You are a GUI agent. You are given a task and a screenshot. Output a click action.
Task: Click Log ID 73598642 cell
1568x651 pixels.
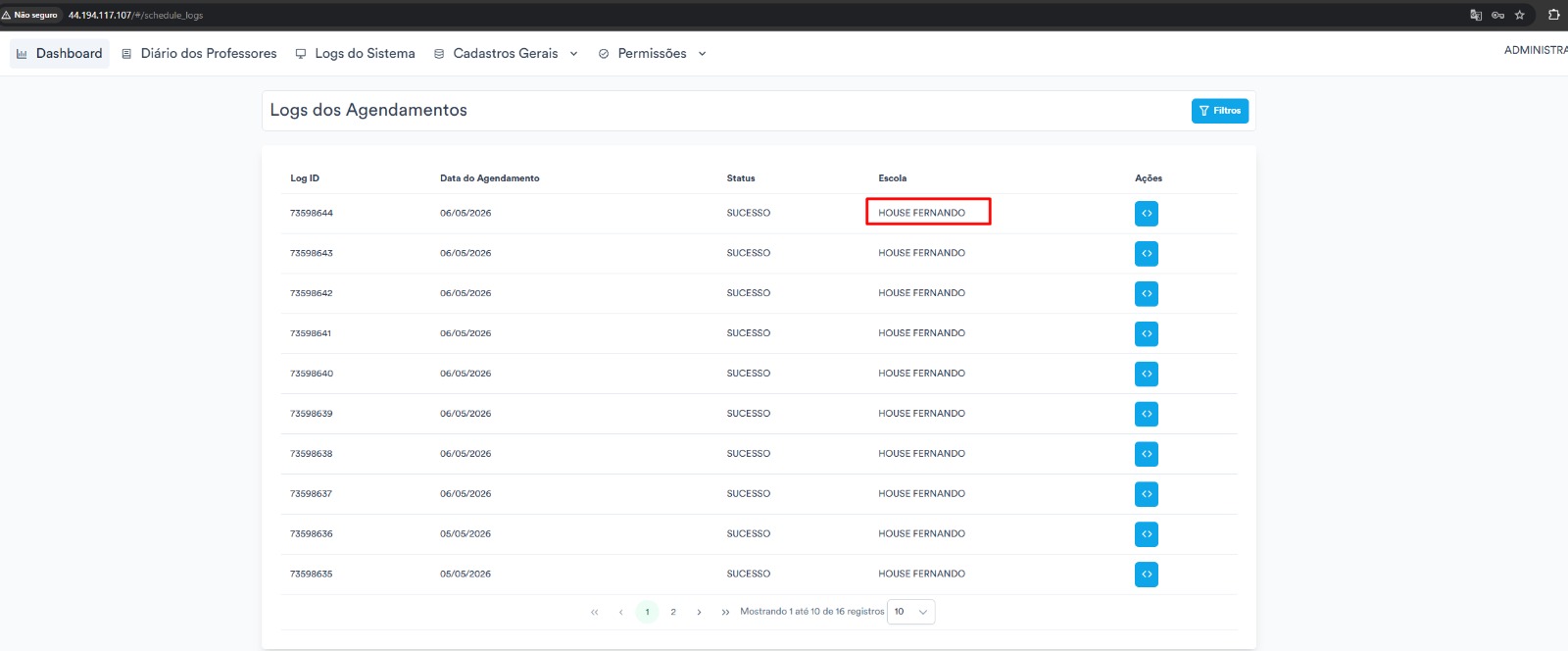[x=312, y=293]
